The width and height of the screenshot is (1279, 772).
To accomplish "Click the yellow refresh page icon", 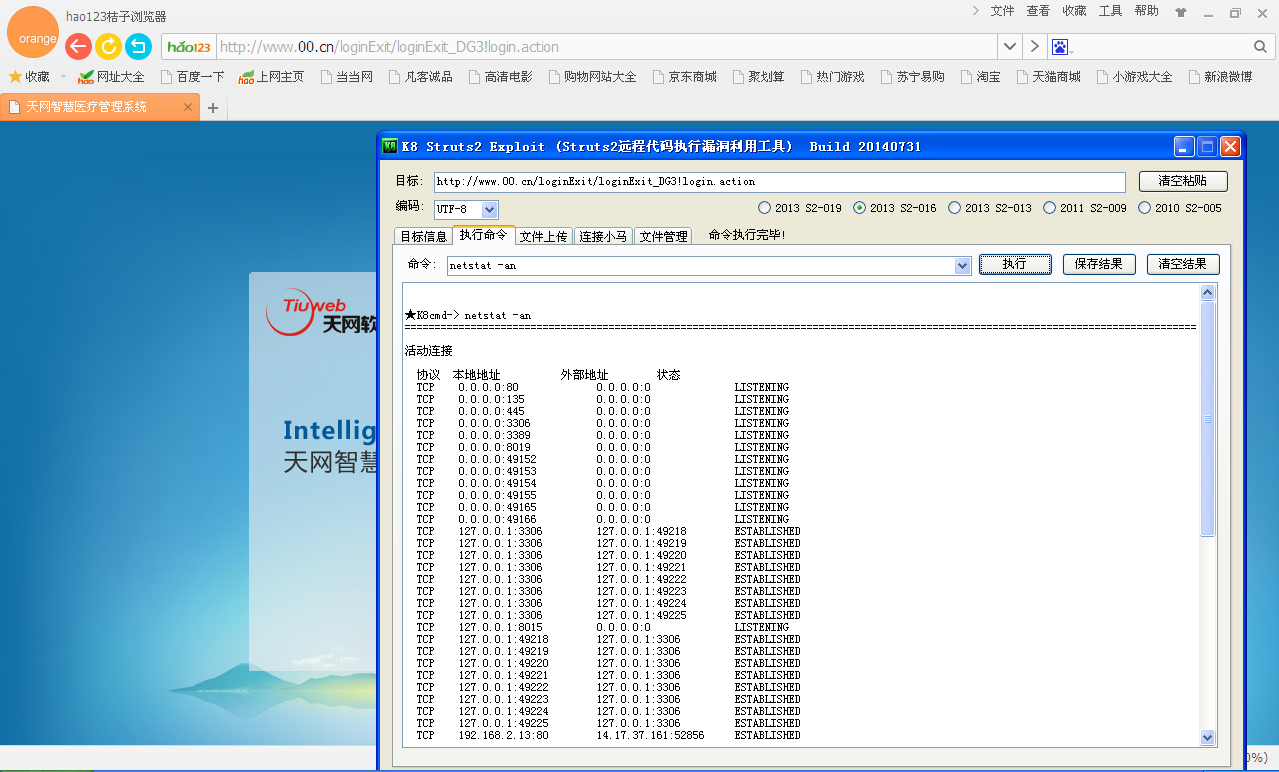I will 108,46.
